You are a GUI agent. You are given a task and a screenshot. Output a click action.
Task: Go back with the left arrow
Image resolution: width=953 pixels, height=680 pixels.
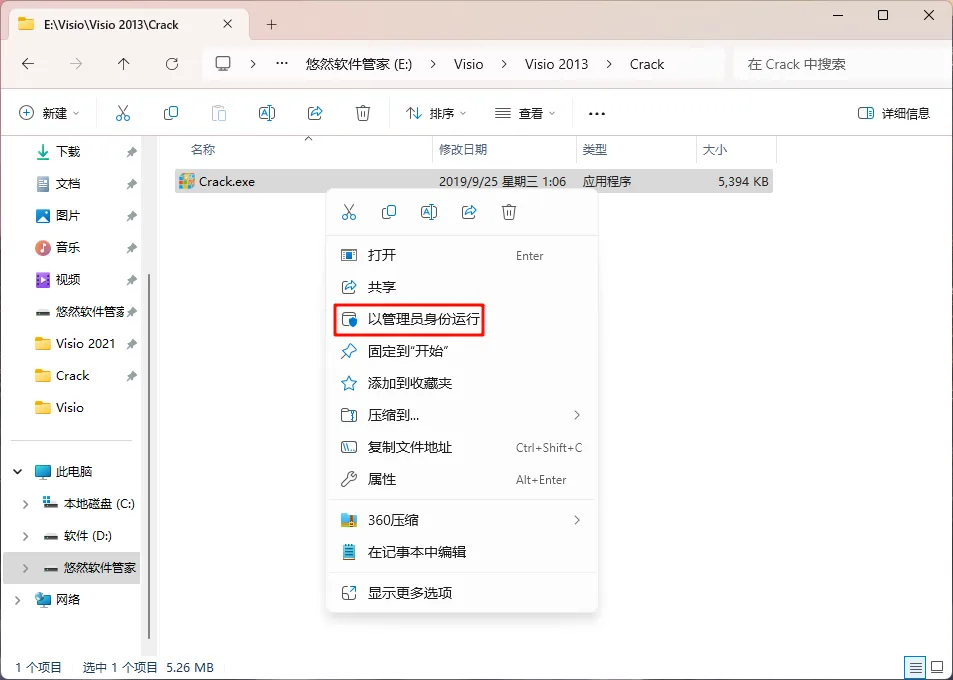pos(28,64)
